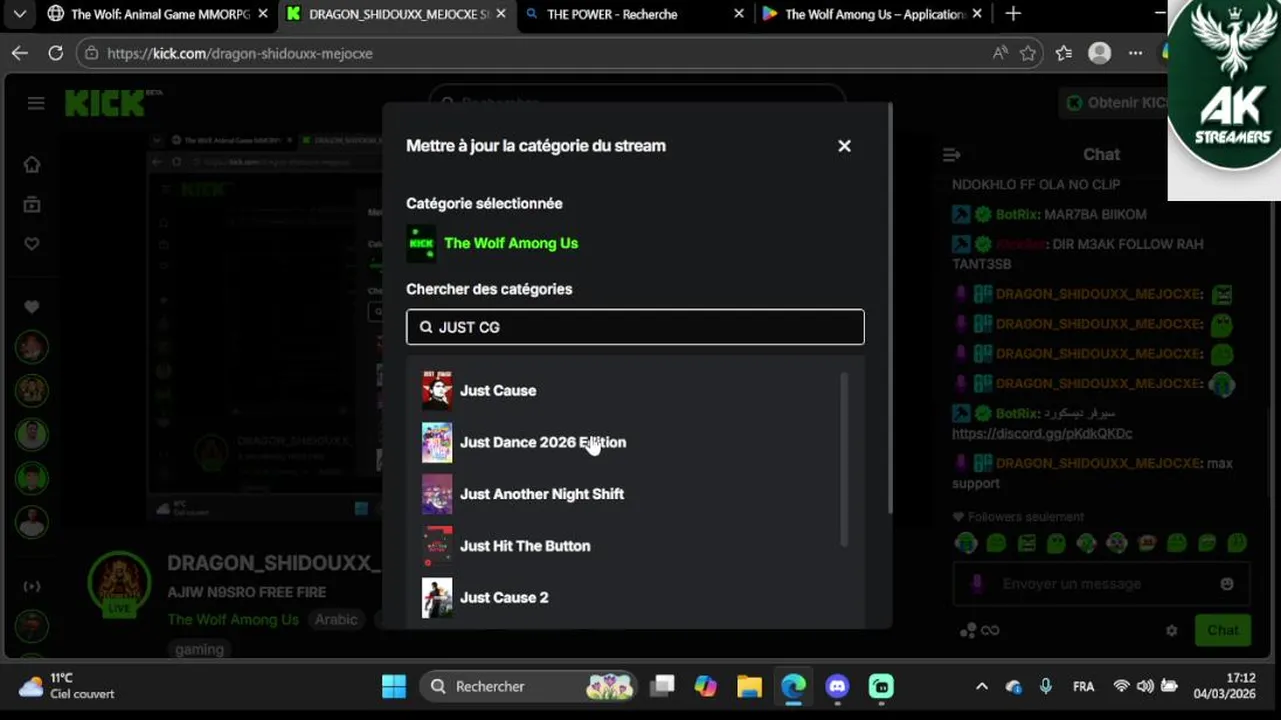Click Just Another Night Shift thumbnail

tap(437, 494)
